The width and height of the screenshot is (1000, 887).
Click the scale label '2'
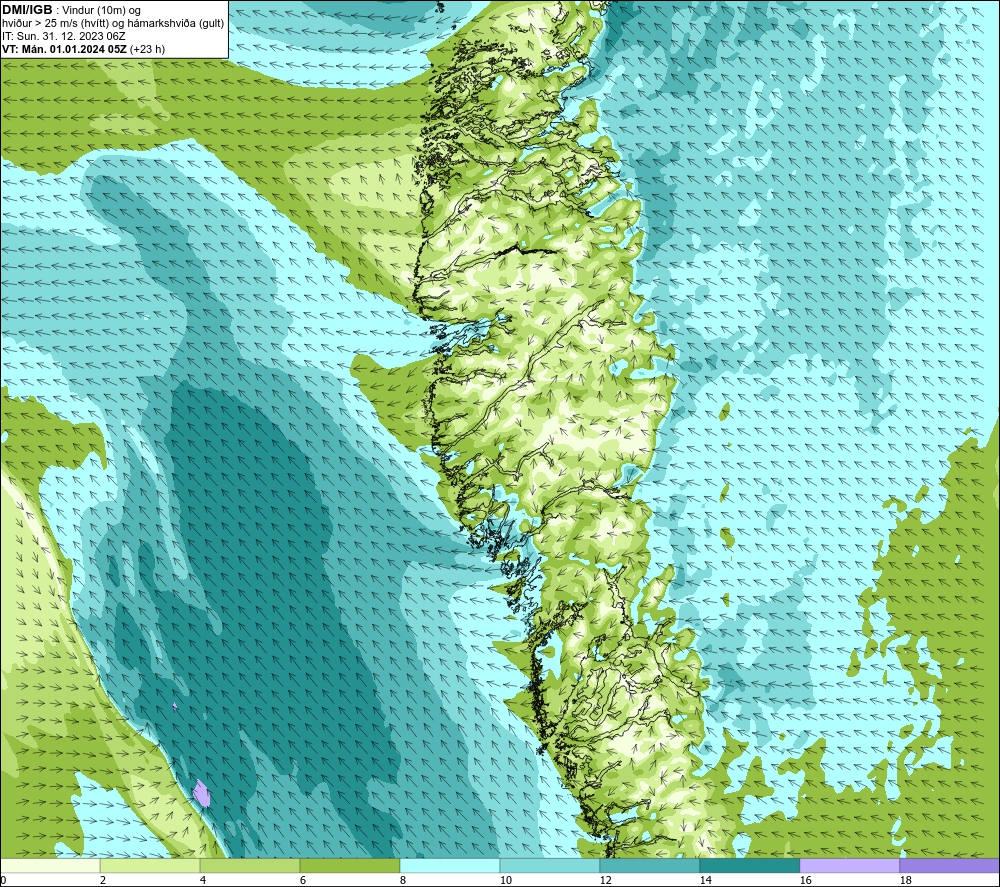pyautogui.click(x=103, y=881)
